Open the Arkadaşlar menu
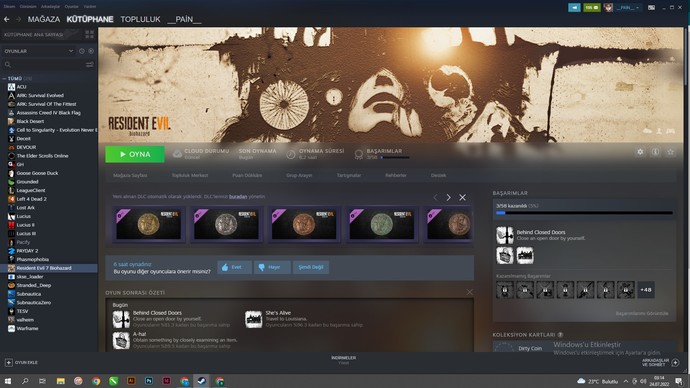Image resolution: width=690 pixels, height=388 pixels. tap(50, 7)
